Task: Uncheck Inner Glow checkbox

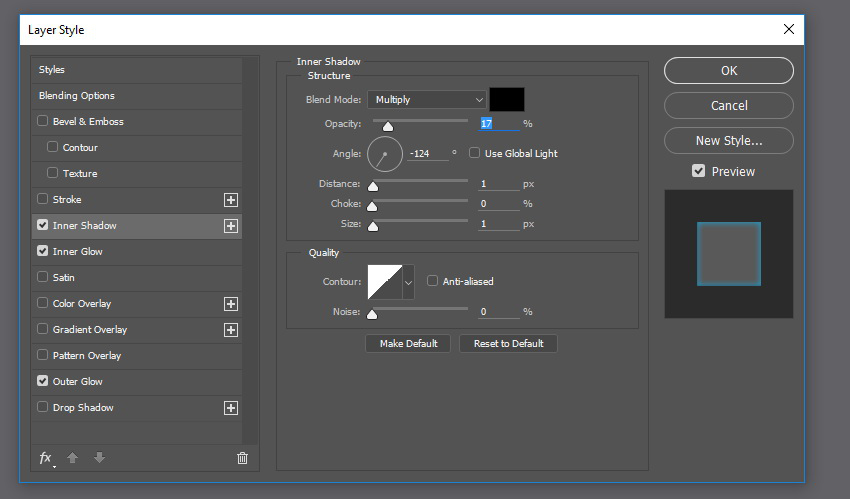Action: coord(42,251)
